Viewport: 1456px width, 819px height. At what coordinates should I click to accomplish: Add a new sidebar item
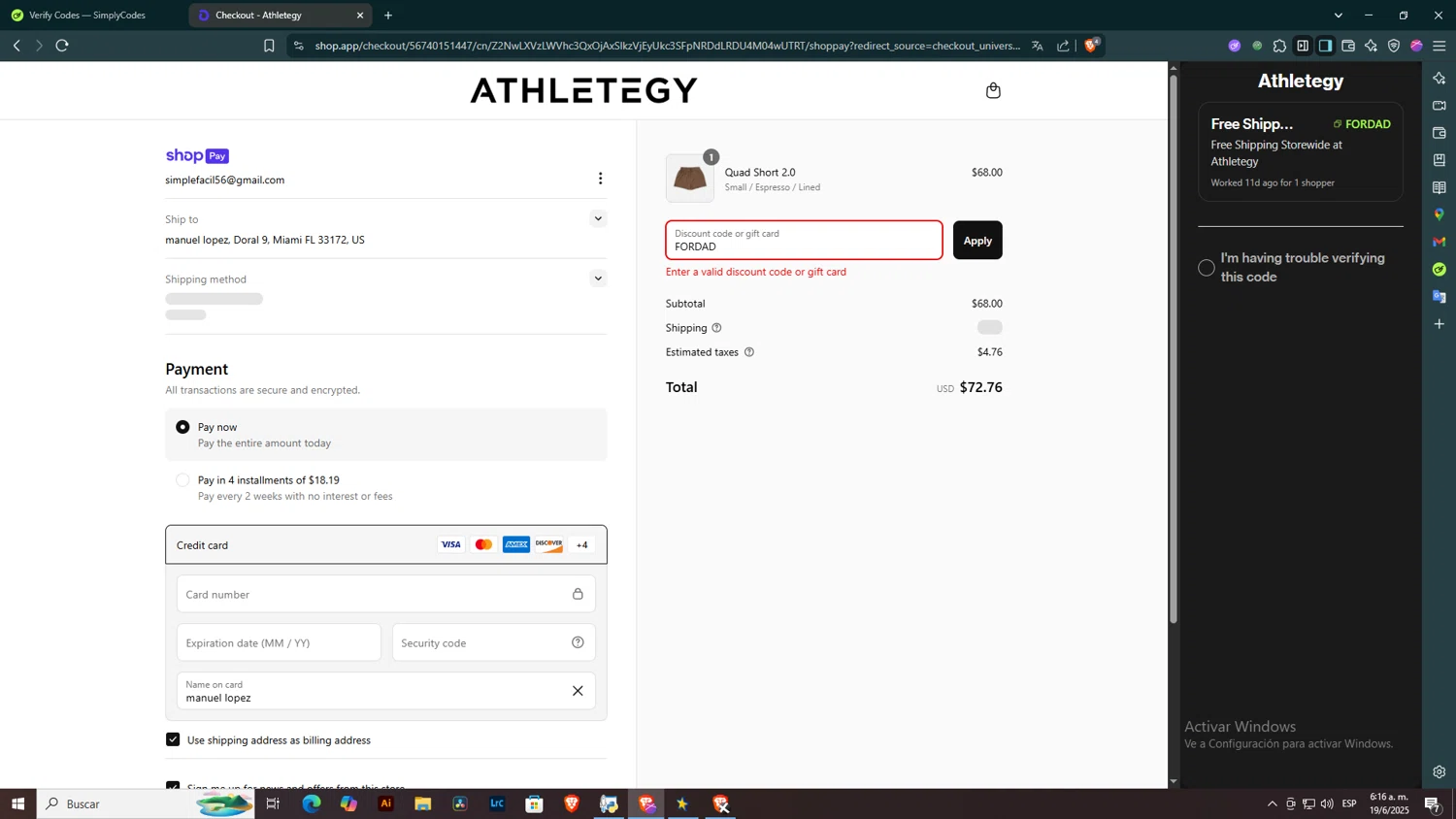coord(1439,323)
